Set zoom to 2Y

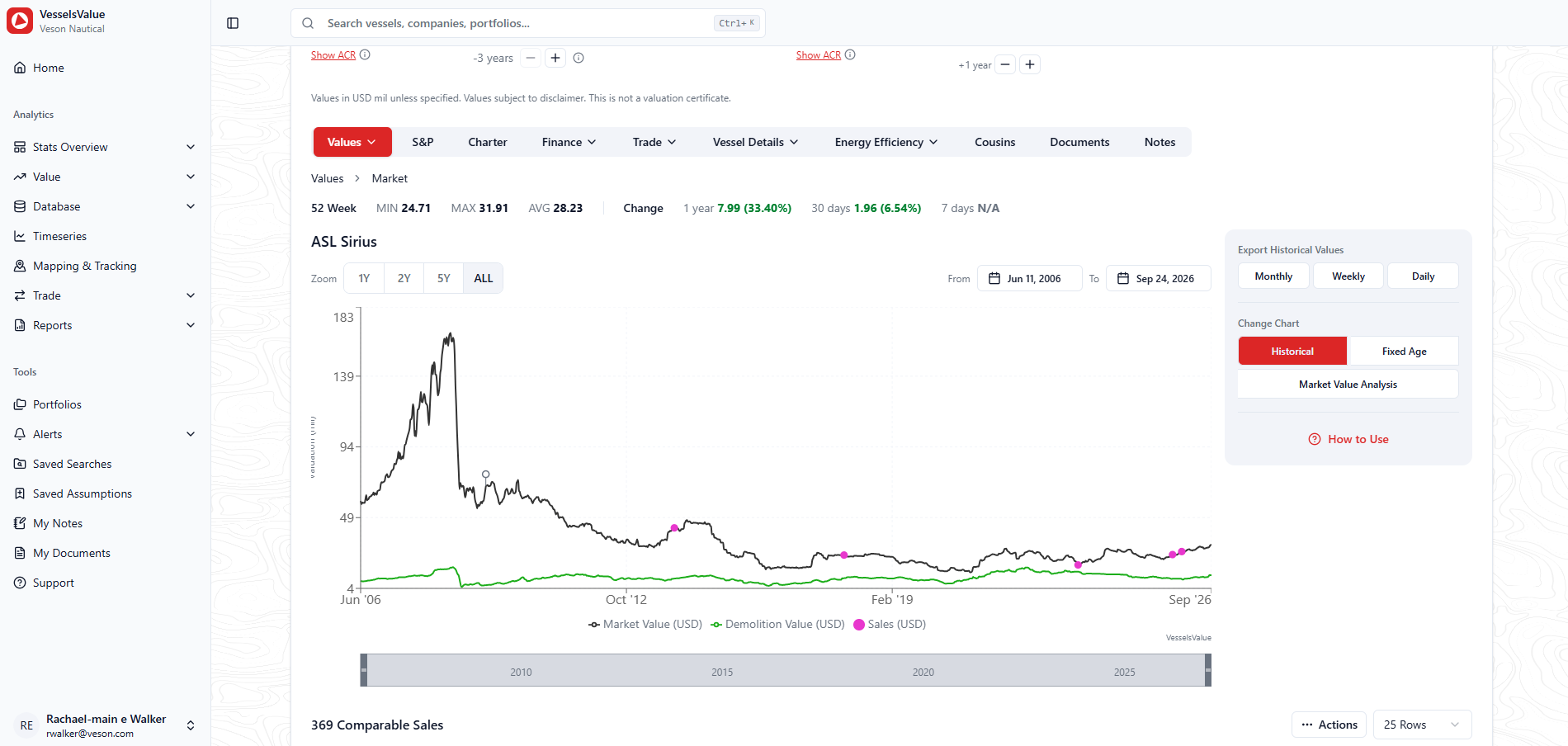click(404, 278)
